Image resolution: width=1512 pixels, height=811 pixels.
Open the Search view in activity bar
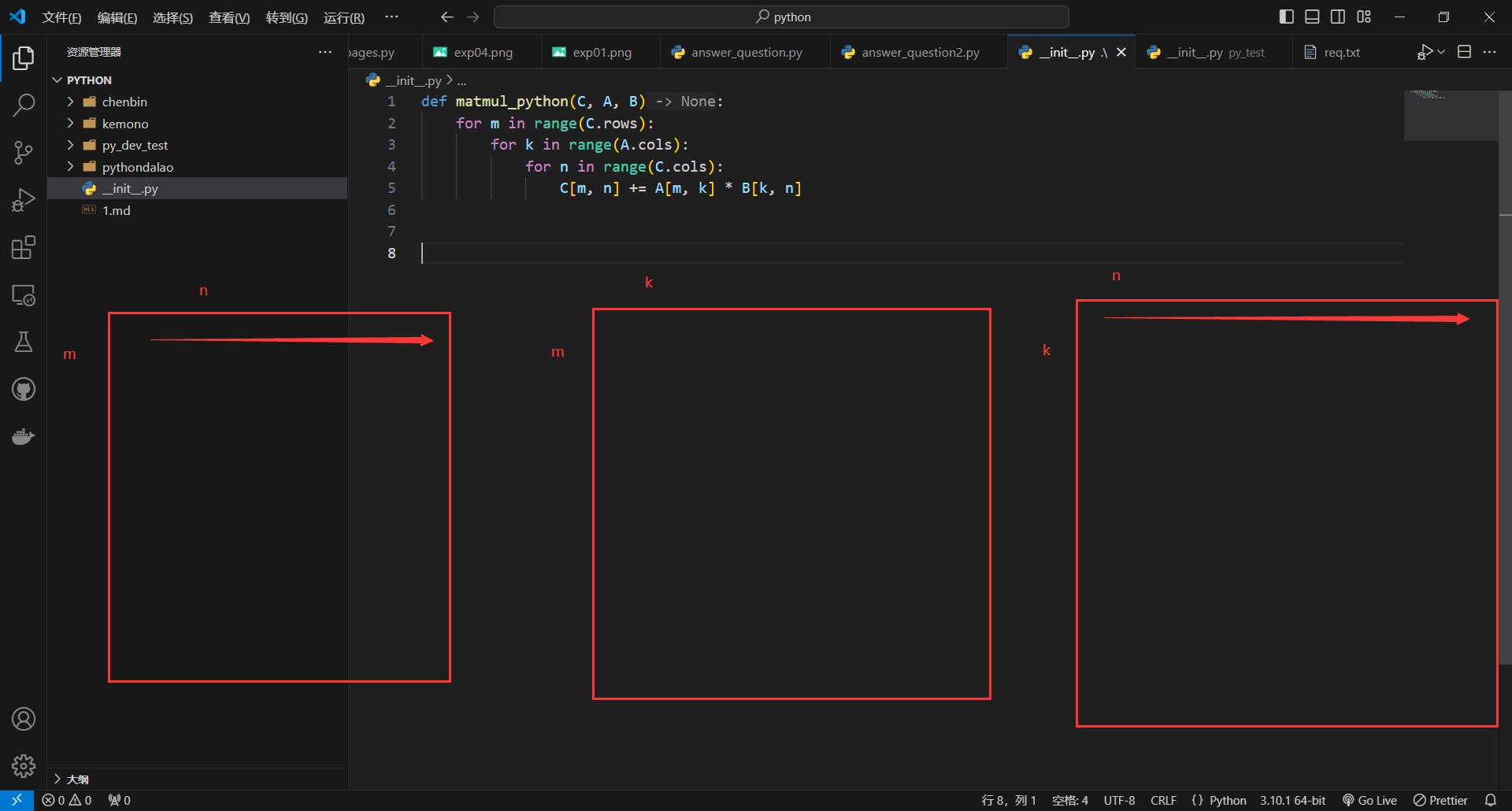pyautogui.click(x=24, y=105)
